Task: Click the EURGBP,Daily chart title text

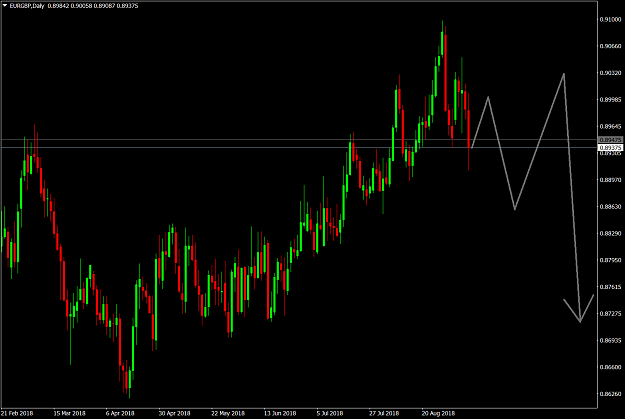Action: tap(27, 6)
